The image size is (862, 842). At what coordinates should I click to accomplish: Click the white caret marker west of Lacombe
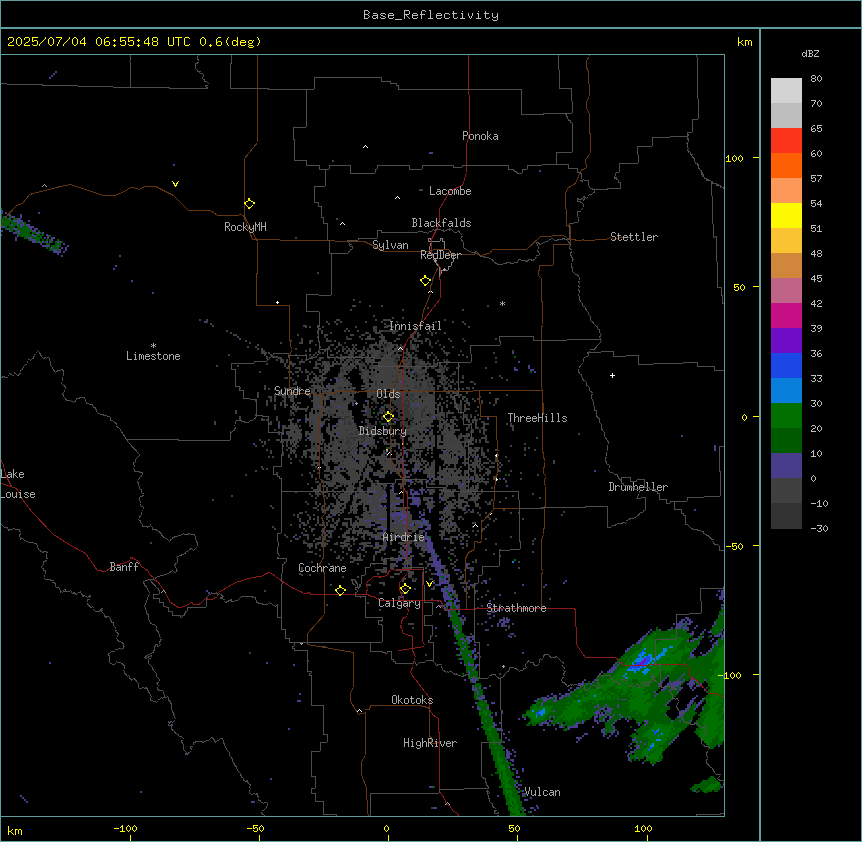[397, 197]
